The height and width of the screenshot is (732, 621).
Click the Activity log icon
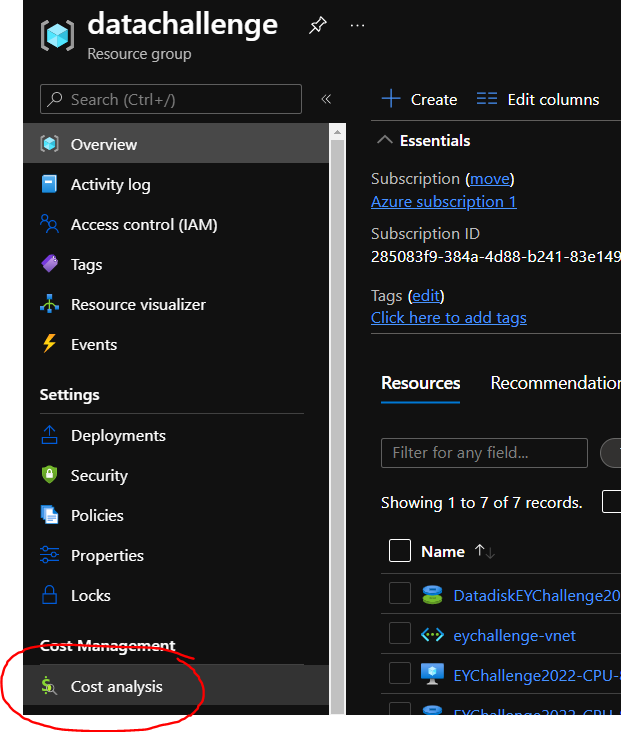pos(49,184)
